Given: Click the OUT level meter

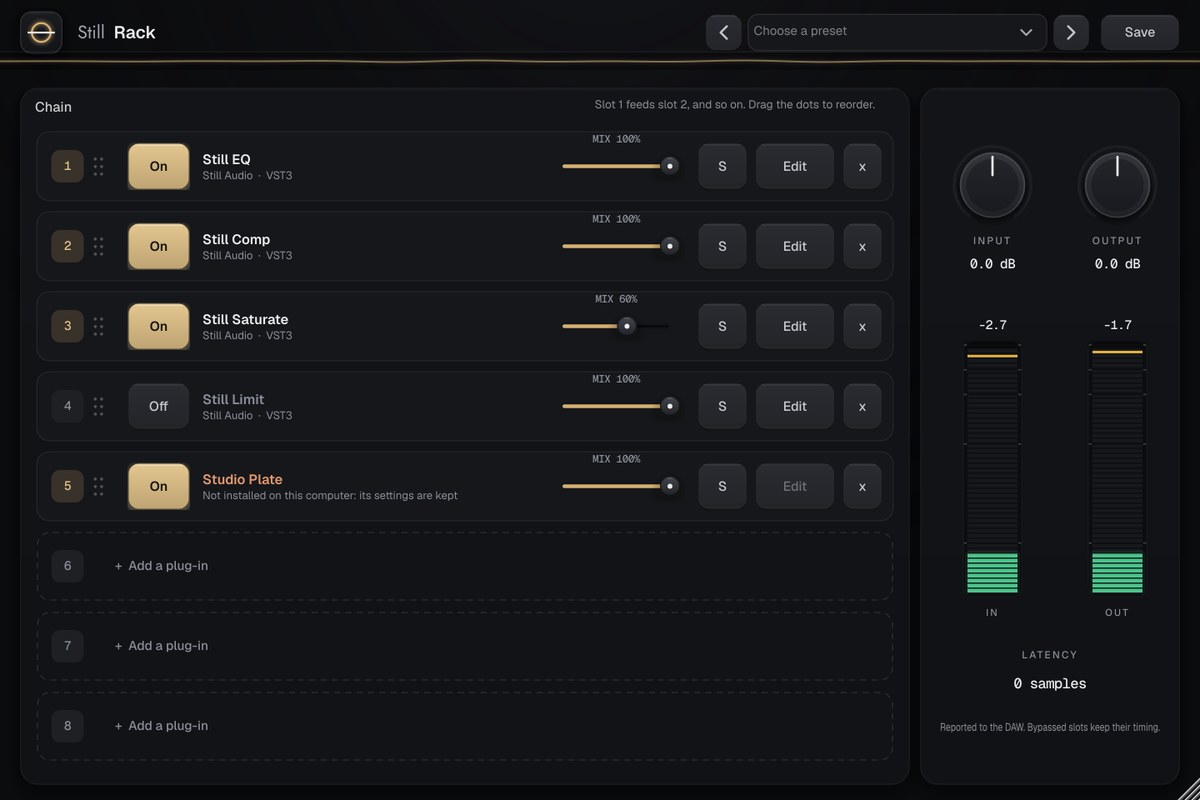Looking at the screenshot, I should click(1117, 469).
